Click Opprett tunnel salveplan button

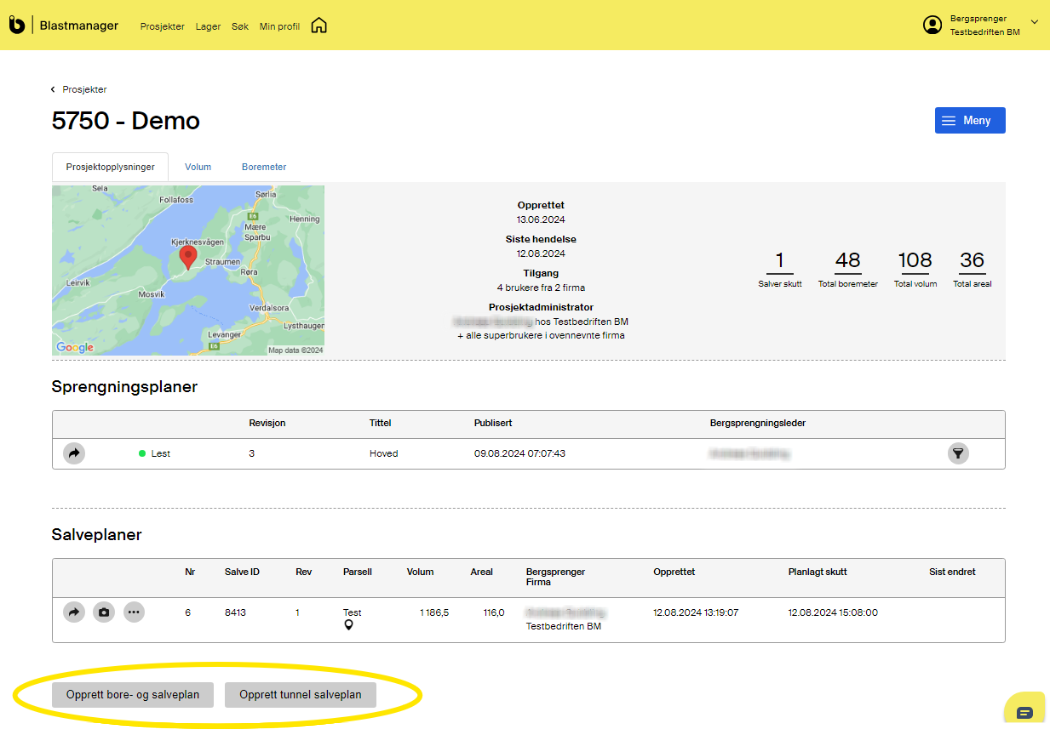(x=300, y=695)
